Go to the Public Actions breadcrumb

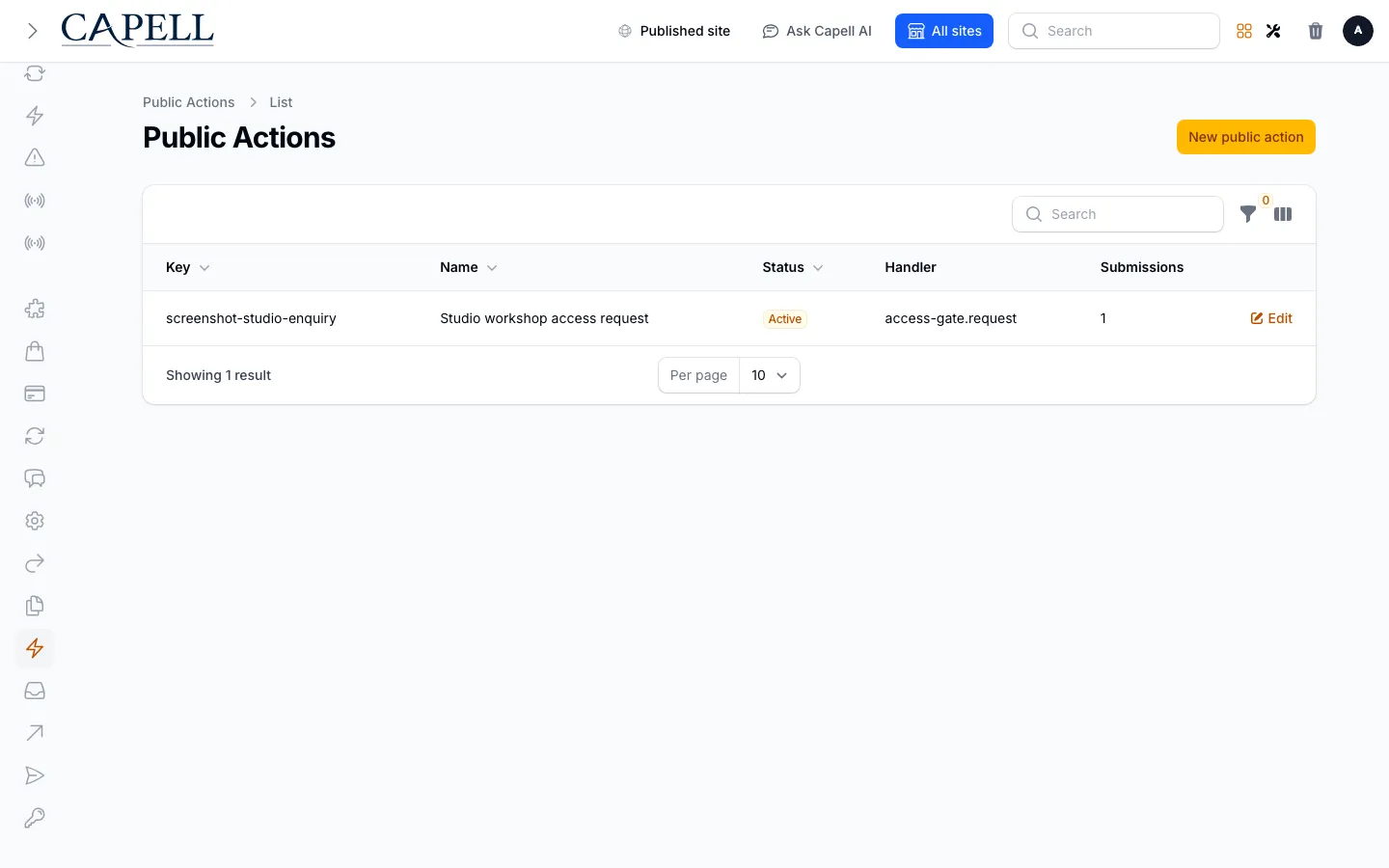coord(189,102)
